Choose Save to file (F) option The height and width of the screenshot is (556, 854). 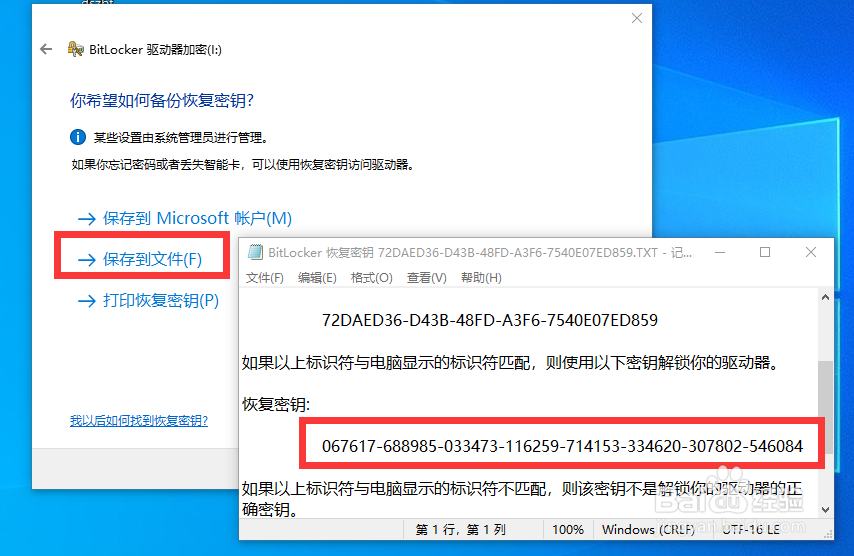click(x=140, y=259)
